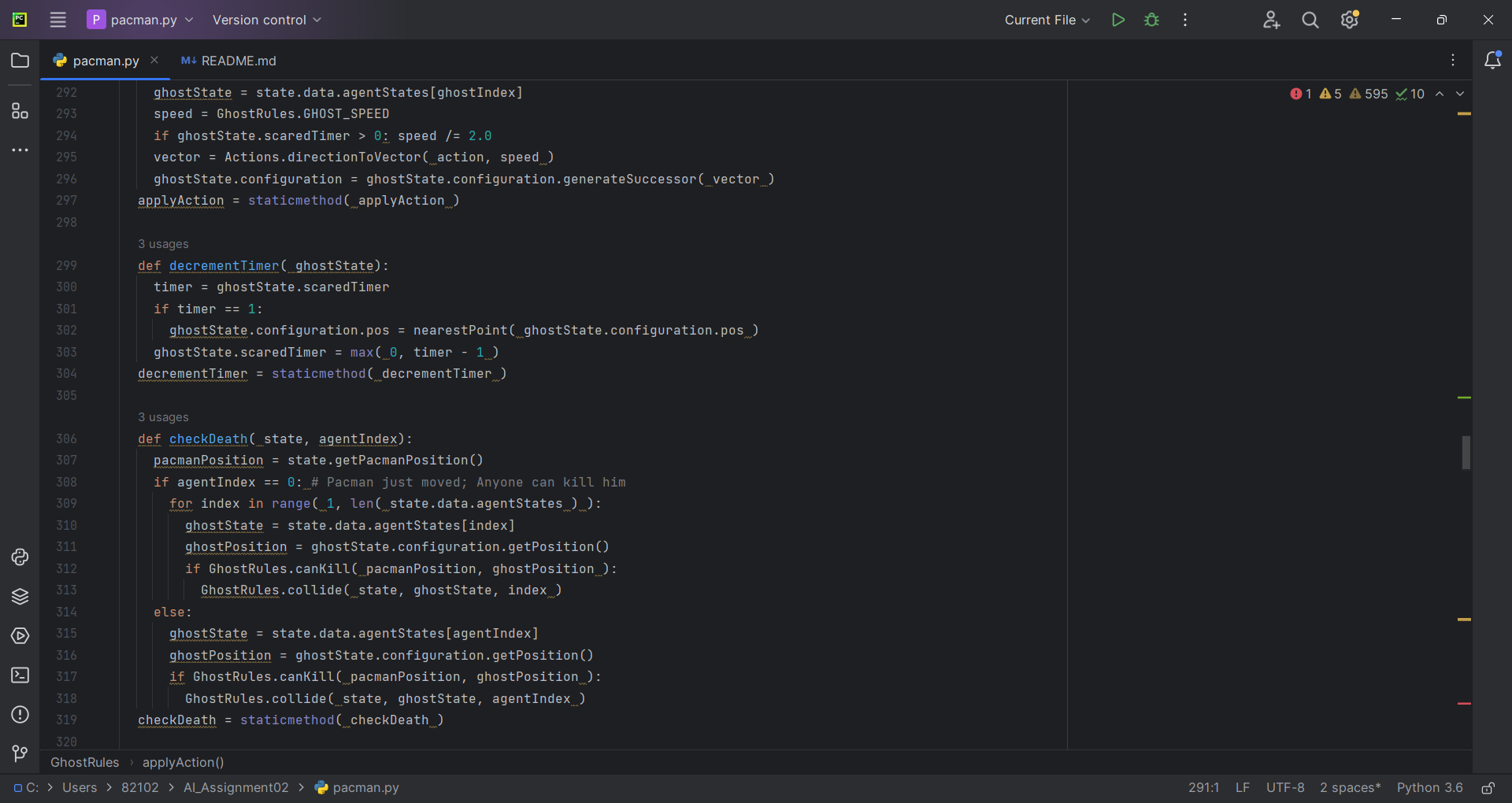1512x803 pixels.
Task: Open the Terminal tool window
Action: (x=20, y=675)
